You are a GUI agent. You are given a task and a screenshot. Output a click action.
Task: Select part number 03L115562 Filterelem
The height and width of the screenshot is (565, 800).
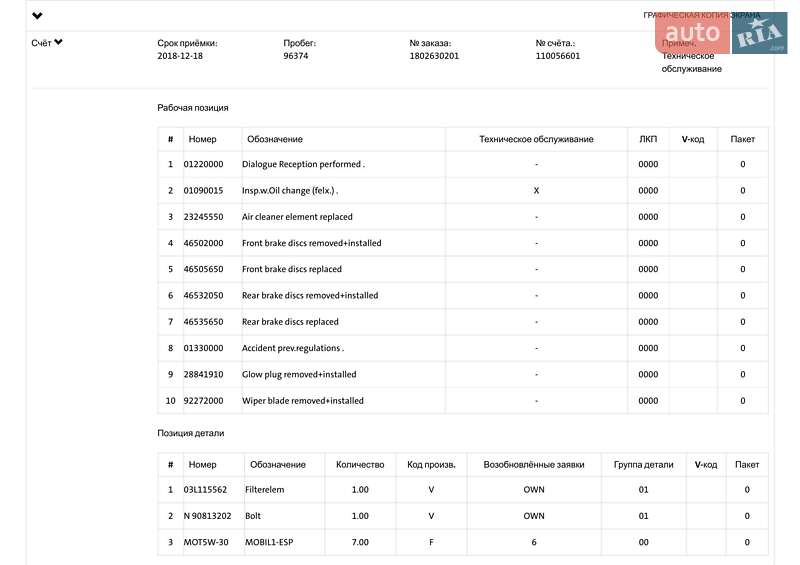click(x=463, y=489)
